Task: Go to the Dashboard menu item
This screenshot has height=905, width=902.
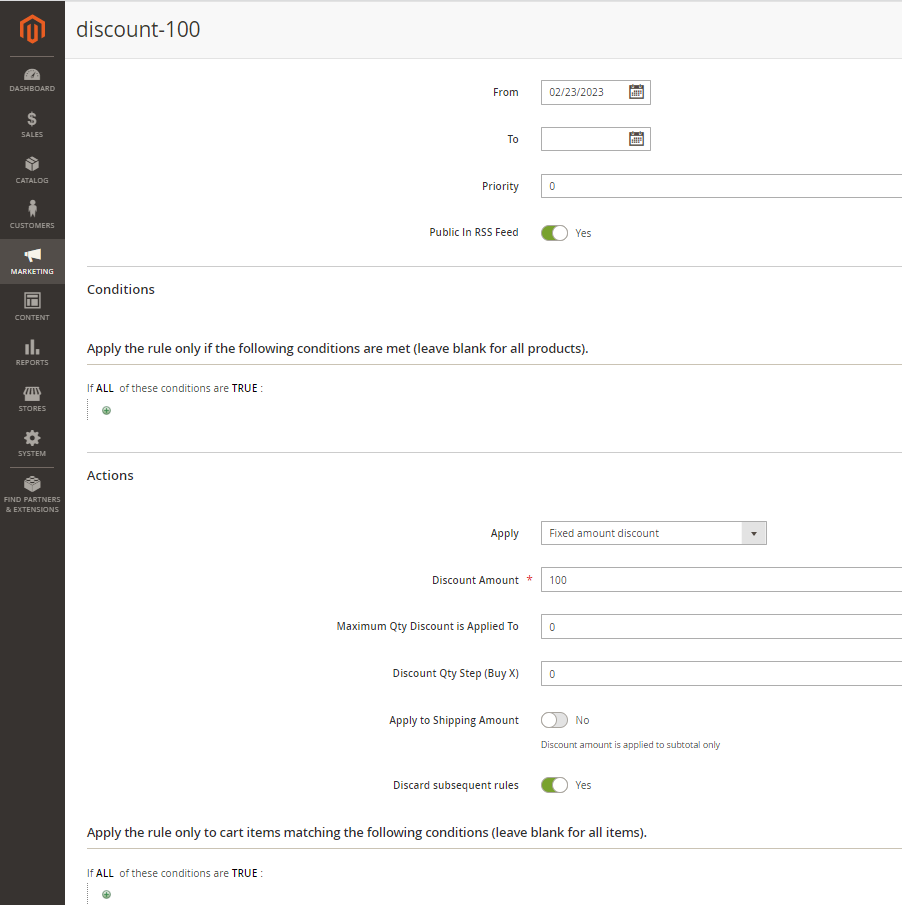Action: (31, 76)
